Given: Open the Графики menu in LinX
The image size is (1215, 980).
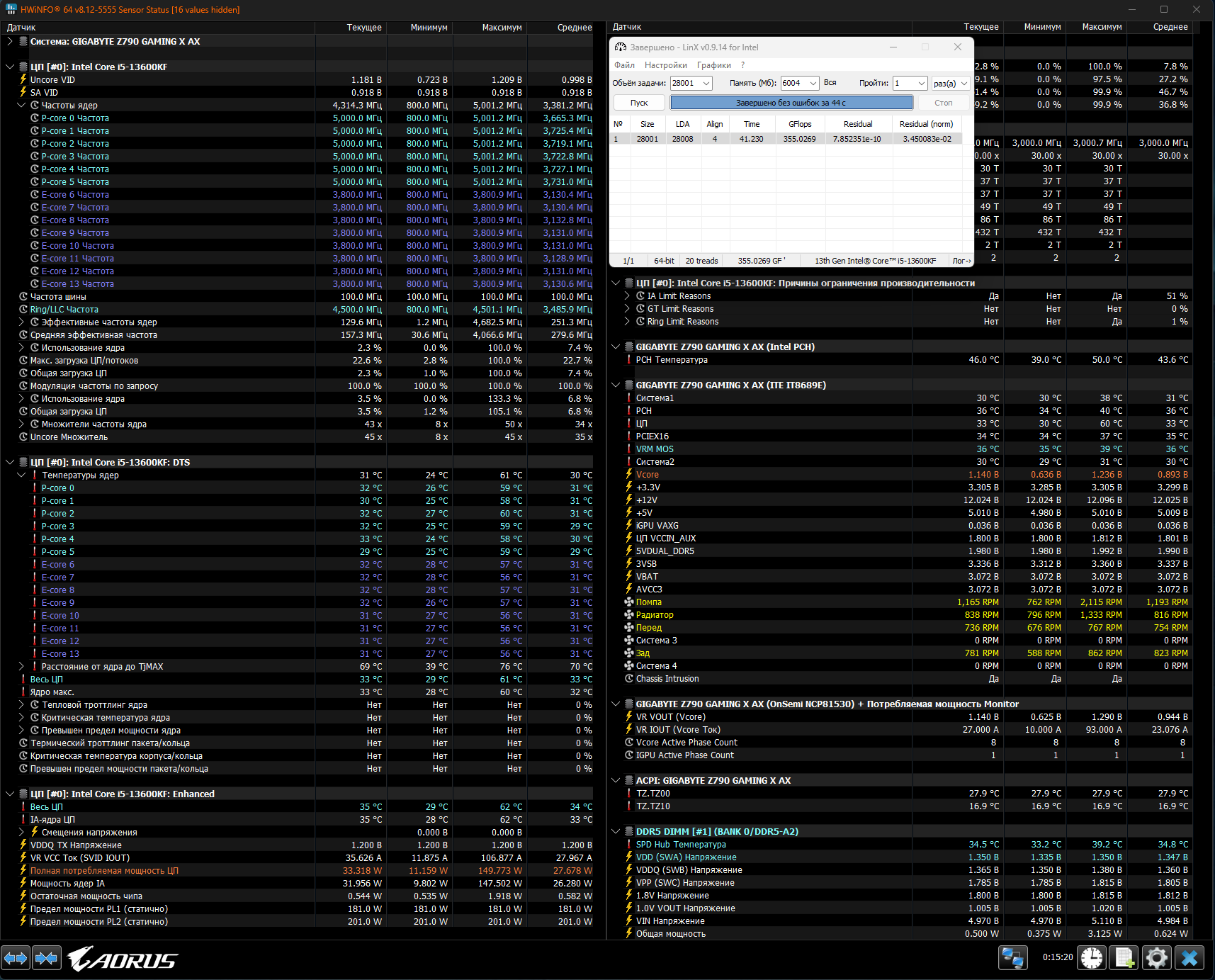Looking at the screenshot, I should coord(713,65).
